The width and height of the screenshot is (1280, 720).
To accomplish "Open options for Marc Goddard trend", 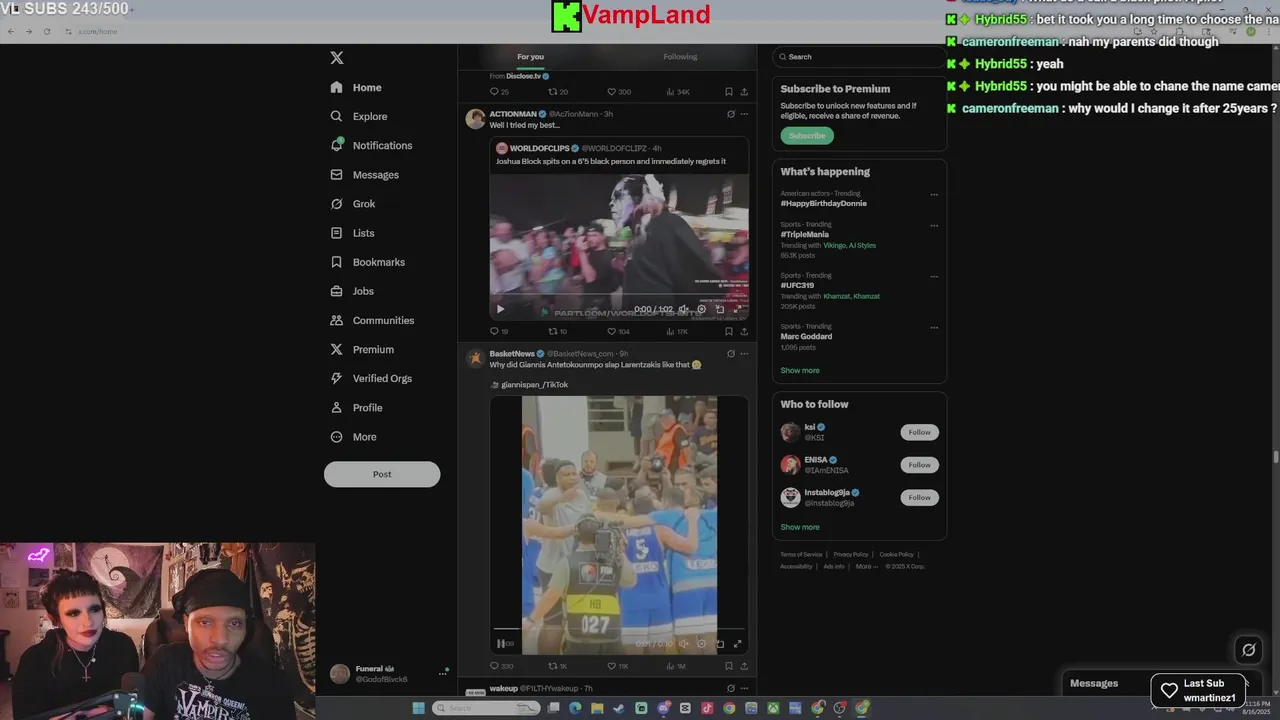I will [934, 327].
